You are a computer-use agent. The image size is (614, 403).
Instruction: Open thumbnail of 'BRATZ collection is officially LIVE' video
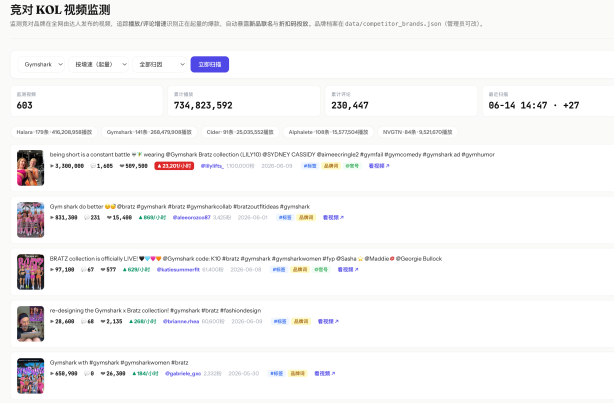(x=31, y=272)
